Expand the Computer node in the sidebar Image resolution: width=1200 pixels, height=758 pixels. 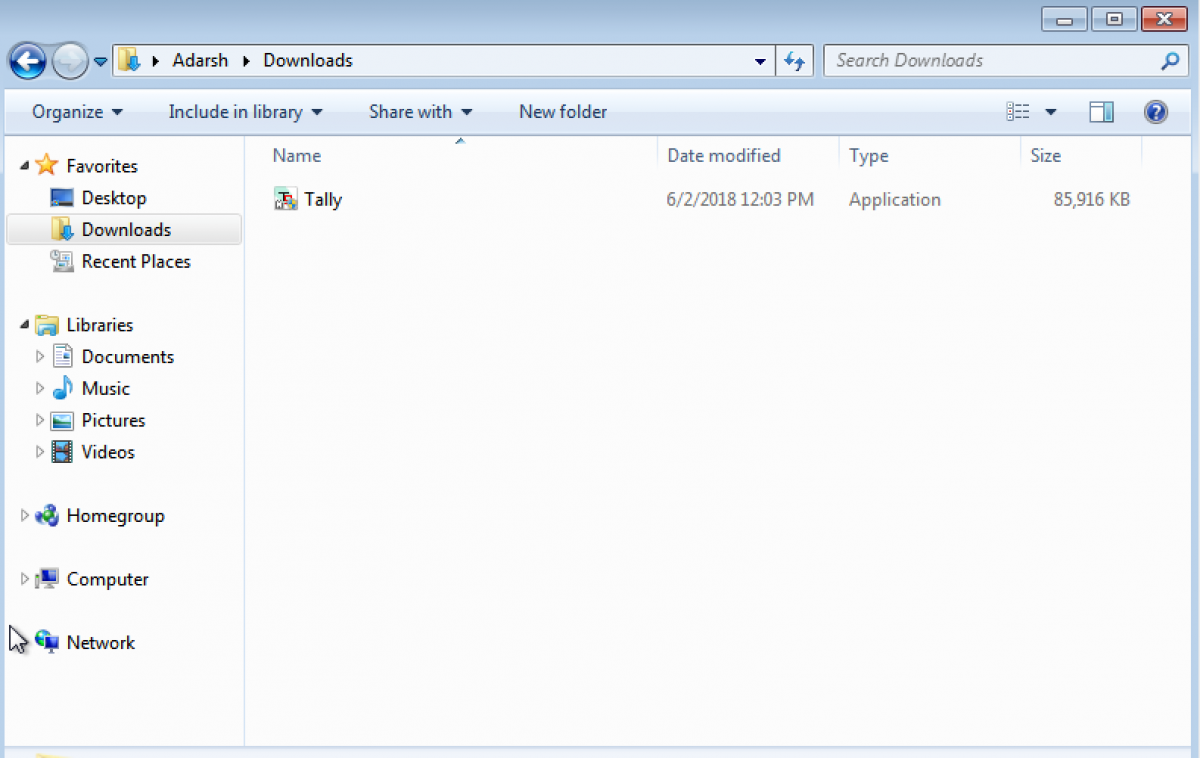pos(24,578)
